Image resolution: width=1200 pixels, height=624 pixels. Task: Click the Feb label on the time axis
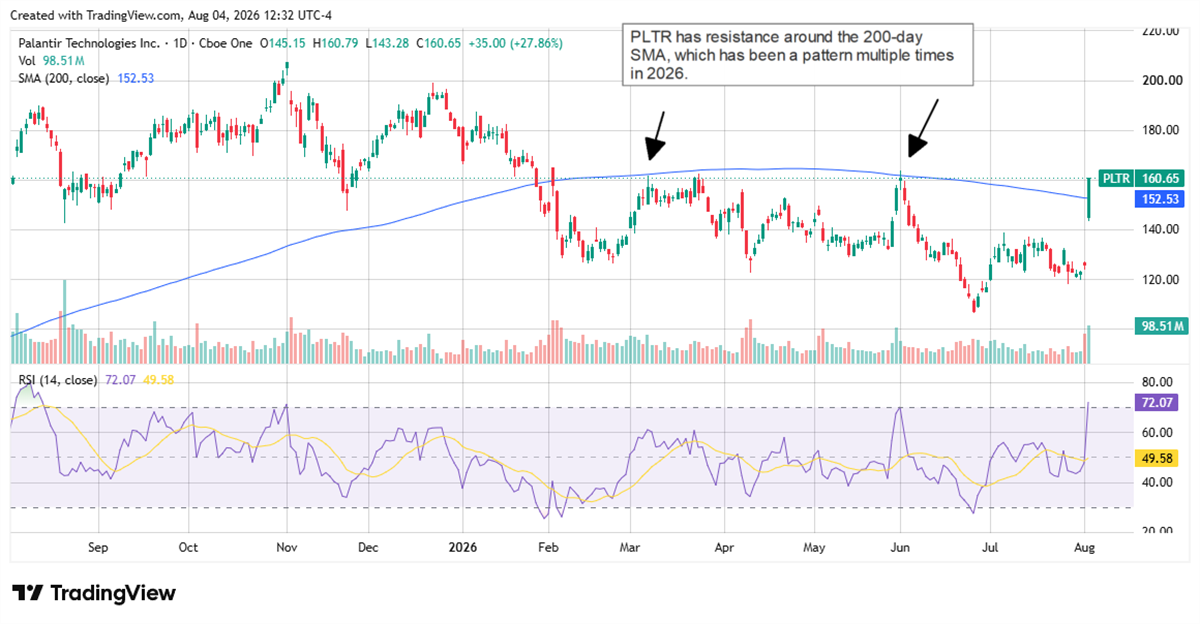click(x=546, y=549)
